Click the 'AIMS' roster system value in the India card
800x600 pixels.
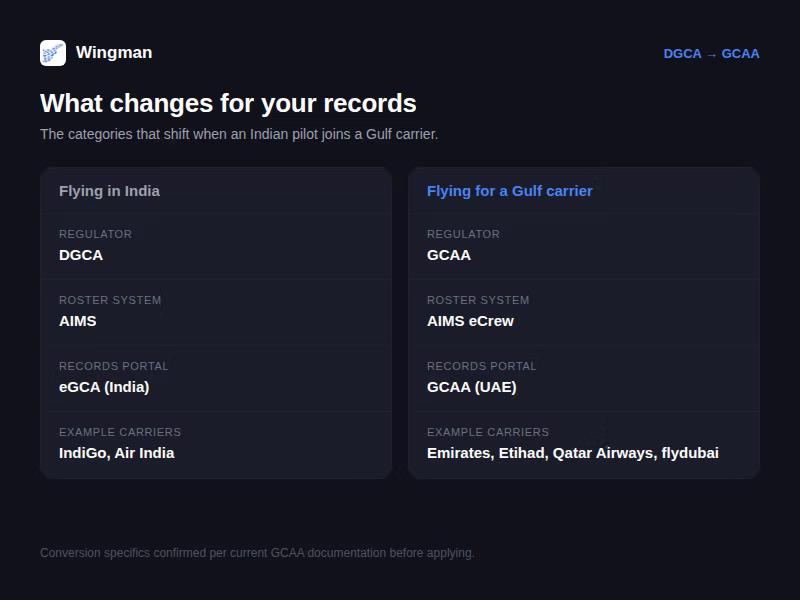pos(78,321)
